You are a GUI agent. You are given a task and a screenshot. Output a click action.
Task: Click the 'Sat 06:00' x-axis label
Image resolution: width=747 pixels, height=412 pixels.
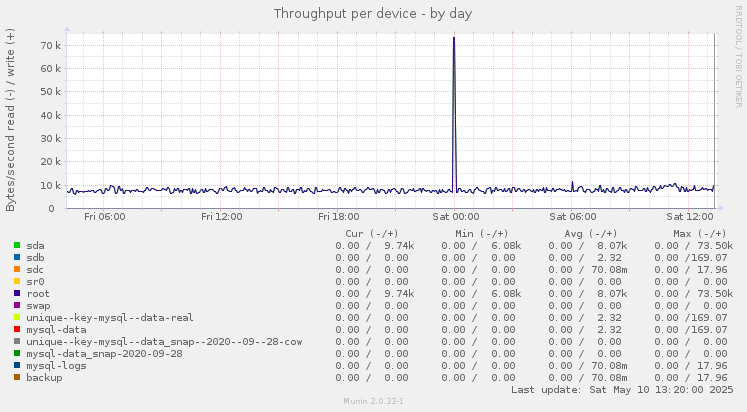coord(573,217)
